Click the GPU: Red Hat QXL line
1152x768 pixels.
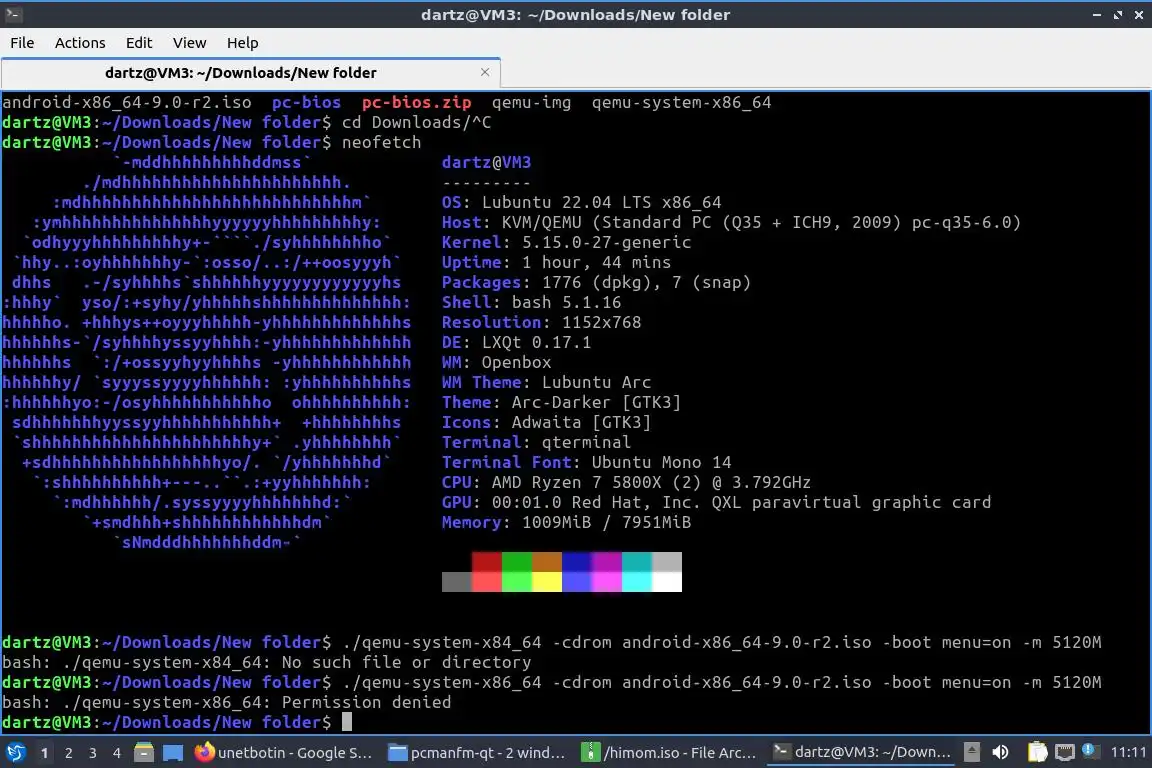pos(716,503)
